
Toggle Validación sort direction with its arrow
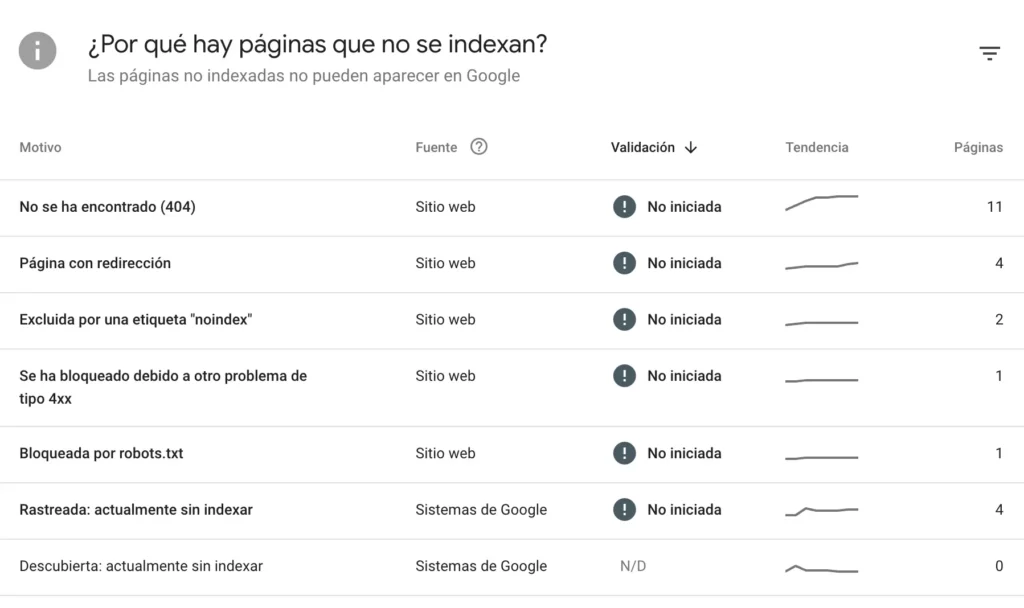(691, 147)
